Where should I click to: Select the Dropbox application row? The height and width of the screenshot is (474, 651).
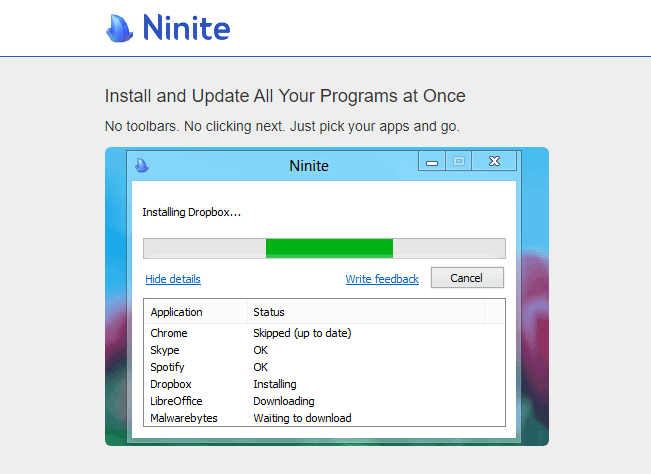[x=324, y=384]
